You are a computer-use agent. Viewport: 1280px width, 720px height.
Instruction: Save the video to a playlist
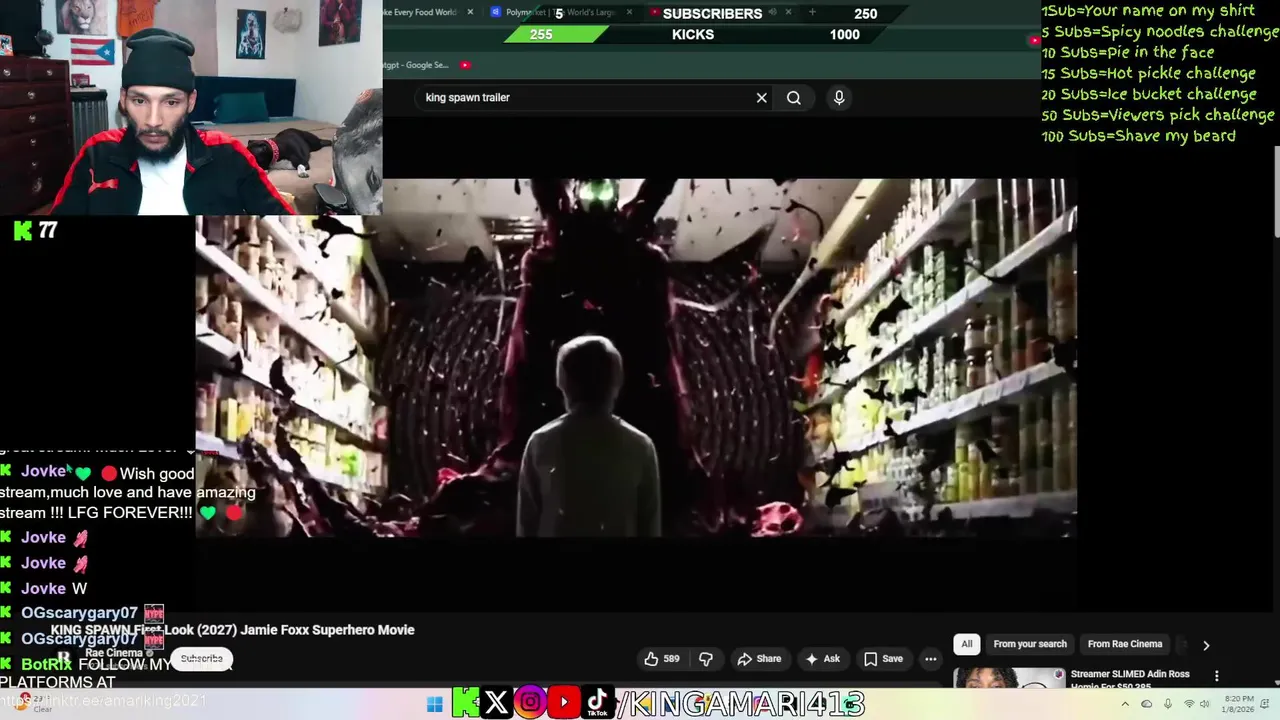click(x=884, y=659)
